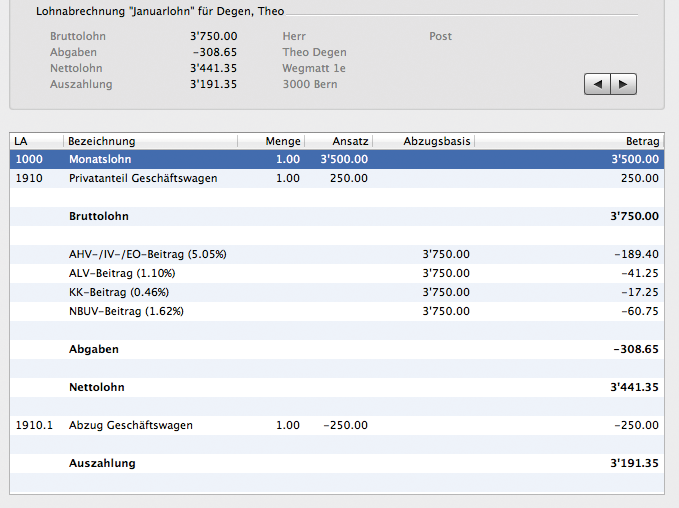Click the Ansatz value 3'500.00 for Monatslohn
Image resolution: width=679 pixels, height=508 pixels.
point(343,159)
